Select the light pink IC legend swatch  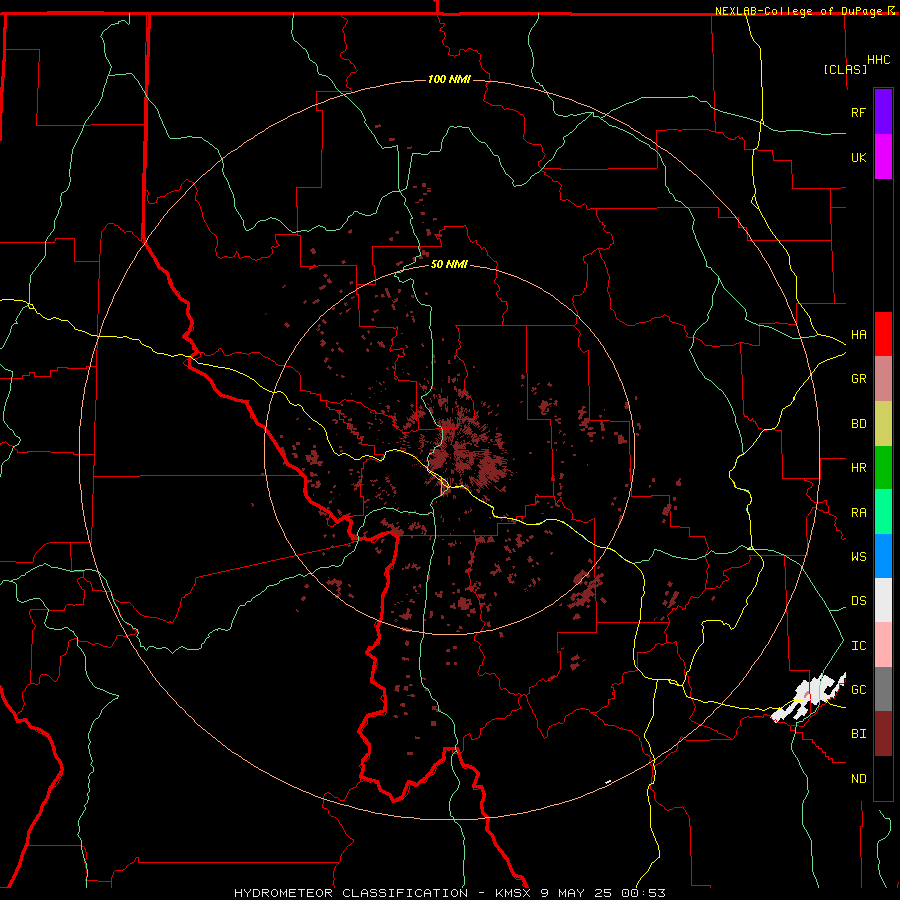pyautogui.click(x=883, y=645)
